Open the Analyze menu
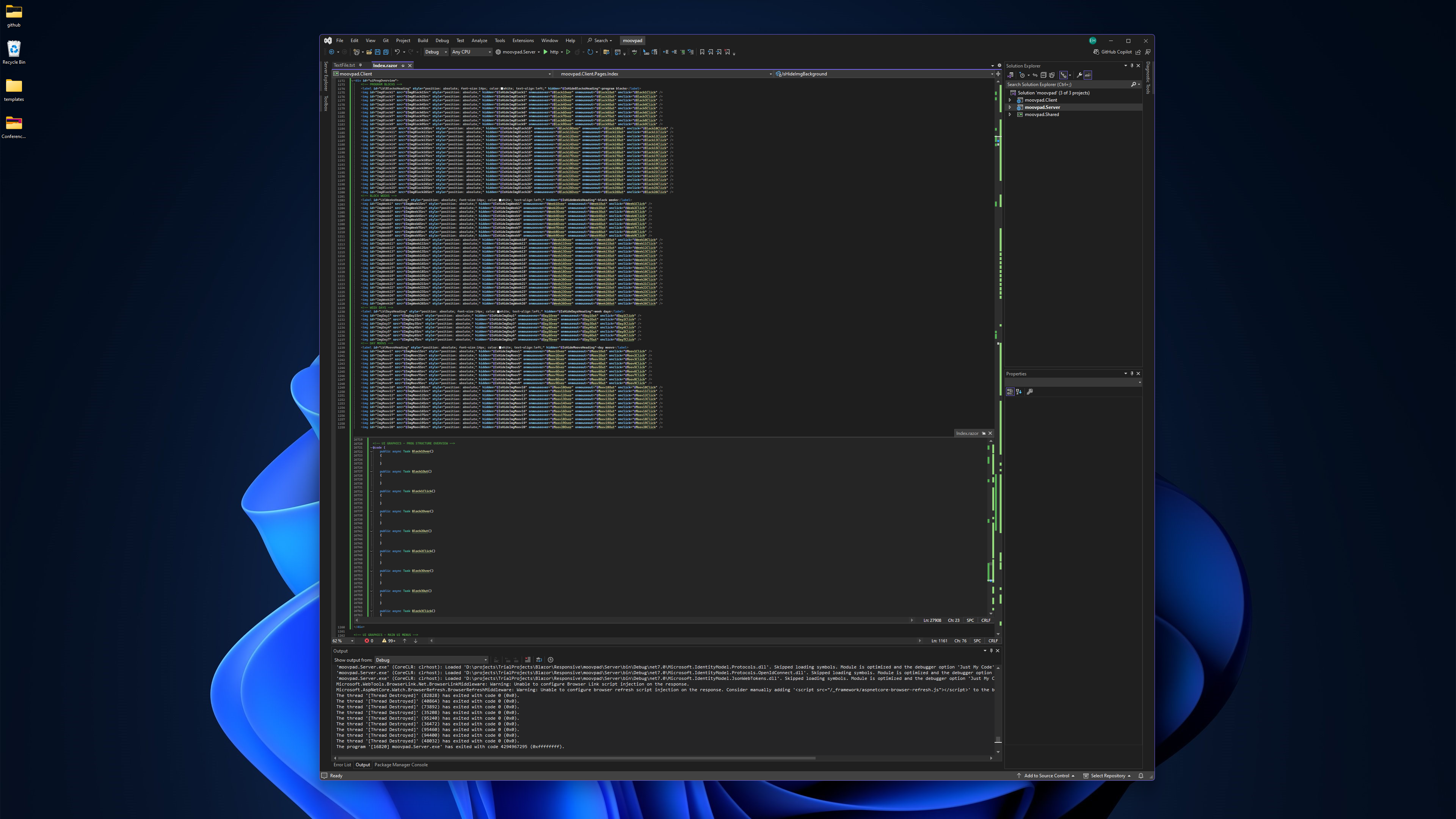Viewport: 1456px width, 819px height. tap(479, 41)
